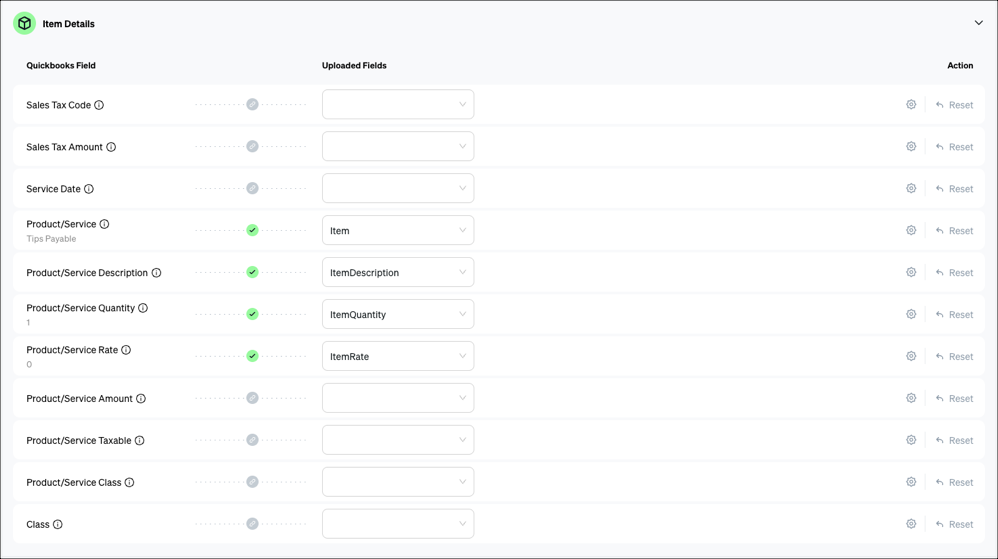Open info icon next to Service Date
Screen dimensions: 998x559
pos(89,189)
